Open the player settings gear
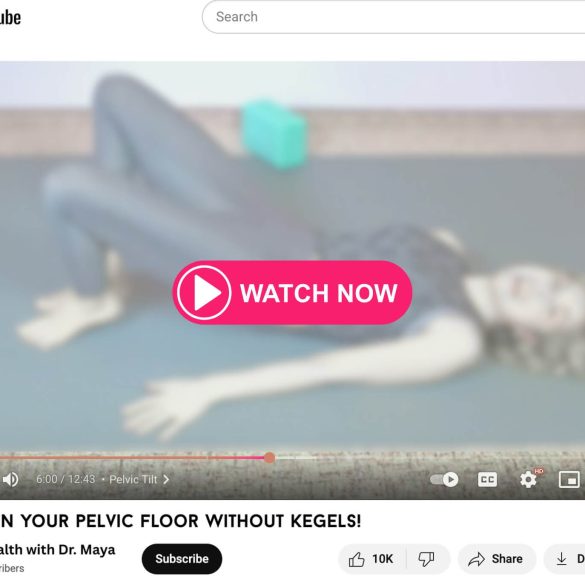585x585 pixels. (528, 479)
